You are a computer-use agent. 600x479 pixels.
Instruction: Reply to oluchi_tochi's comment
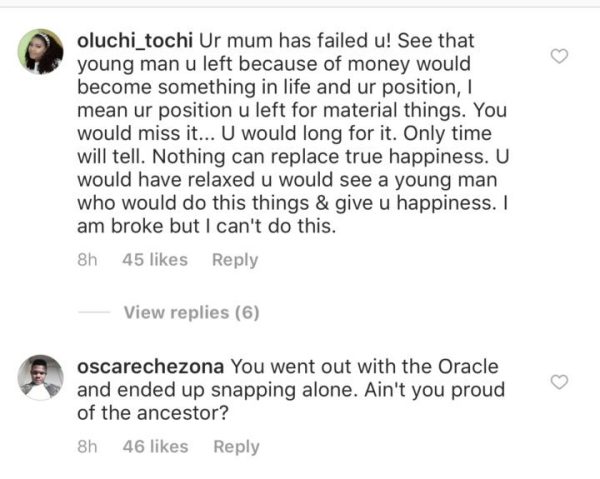pyautogui.click(x=235, y=260)
